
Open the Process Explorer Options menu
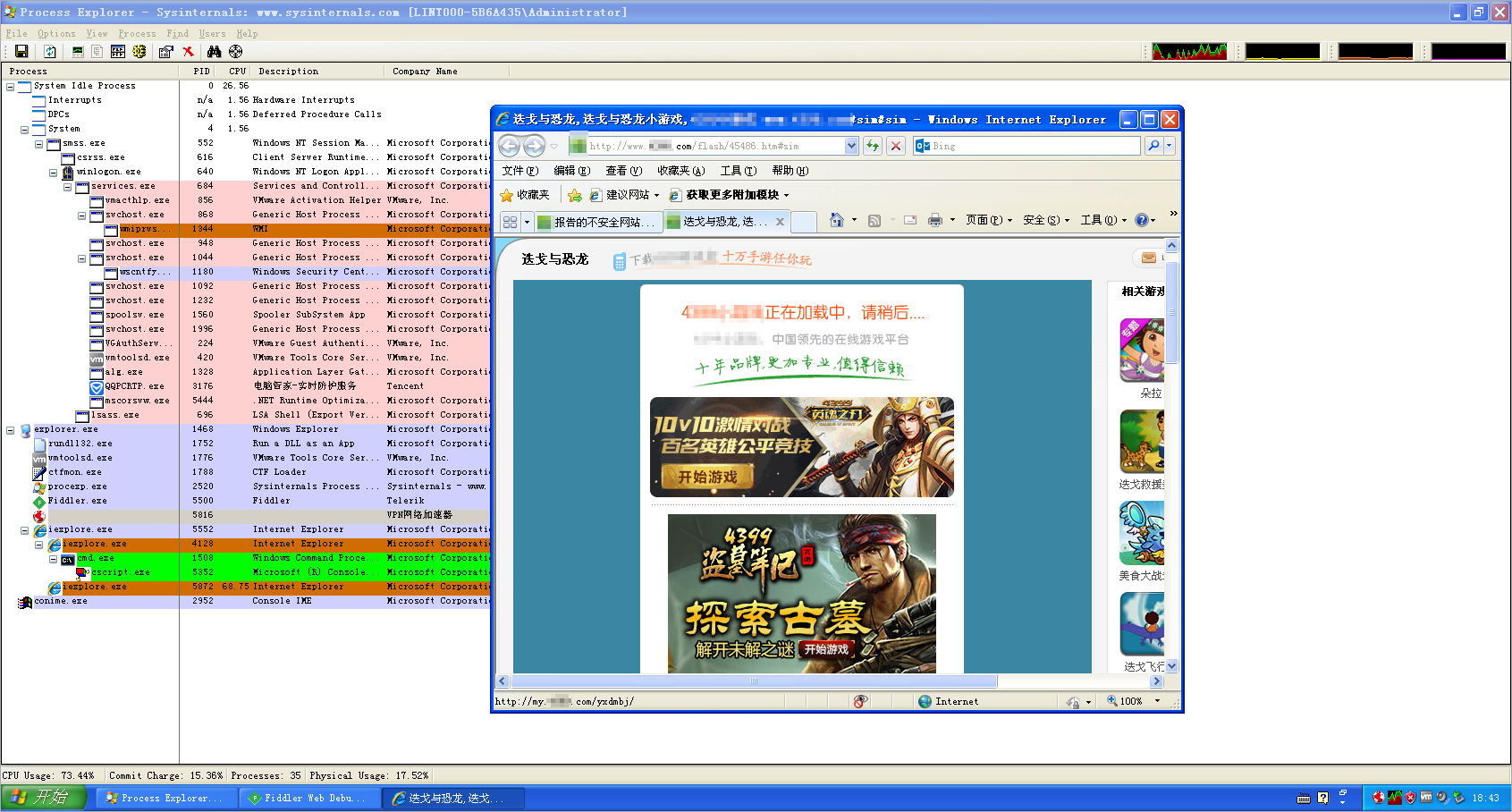(x=56, y=34)
